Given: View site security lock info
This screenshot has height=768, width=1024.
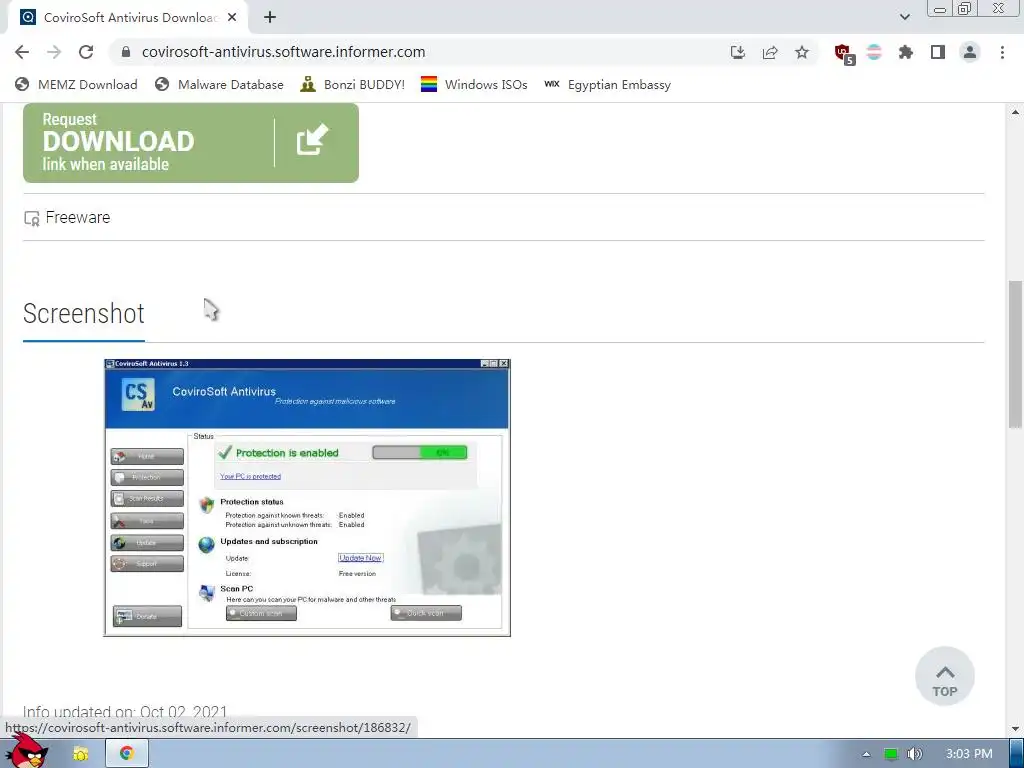Looking at the screenshot, I should 126,52.
